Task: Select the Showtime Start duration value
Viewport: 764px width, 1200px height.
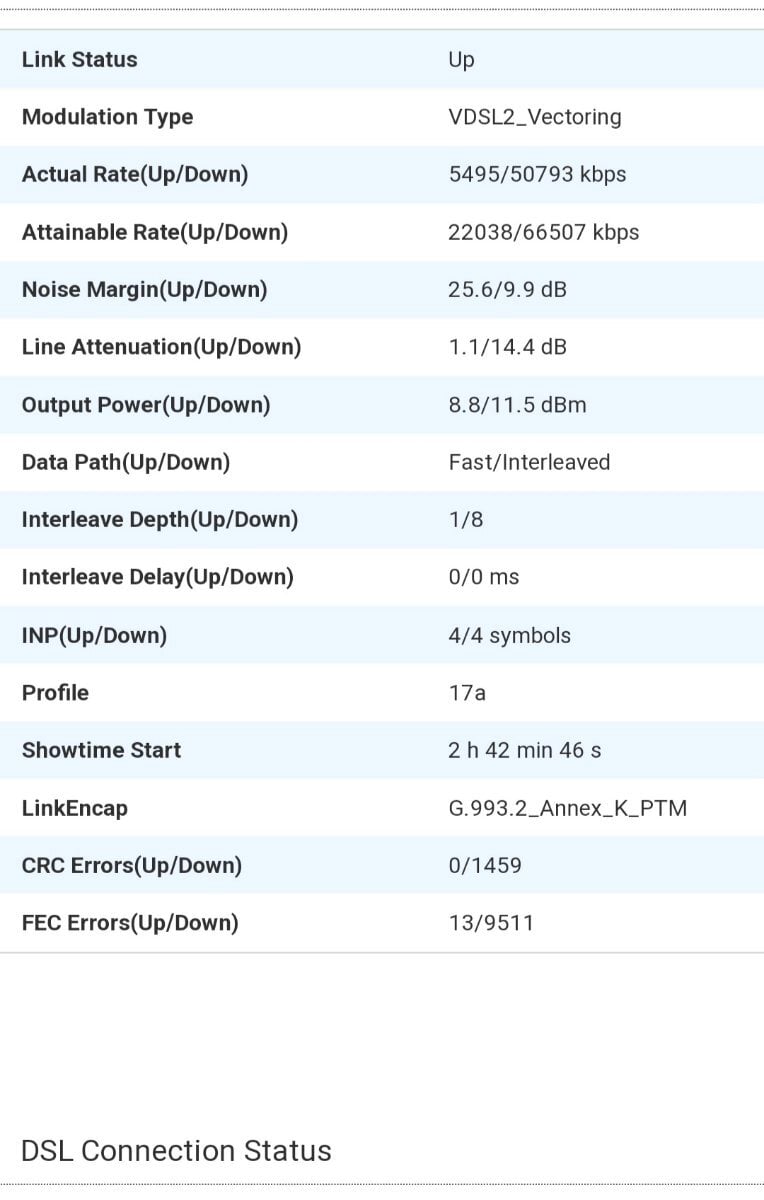Action: click(525, 750)
